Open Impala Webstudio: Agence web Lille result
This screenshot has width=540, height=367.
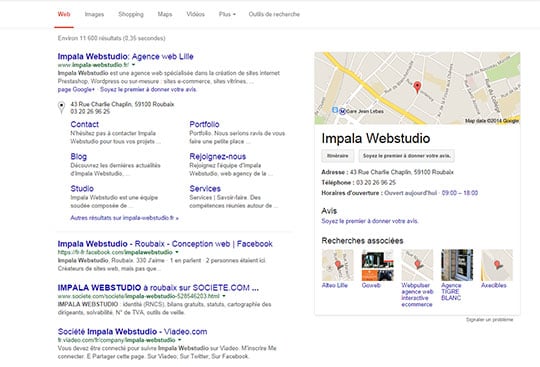(x=125, y=56)
